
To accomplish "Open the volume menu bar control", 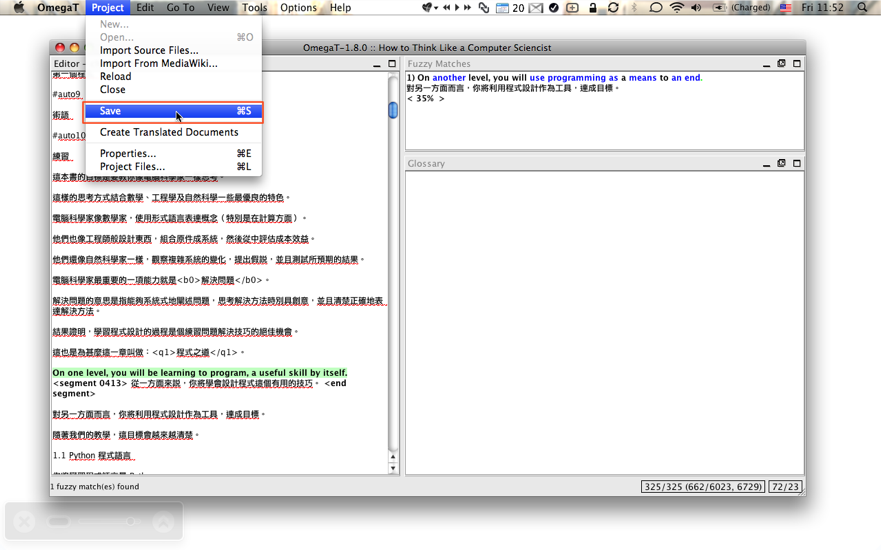I will point(696,7).
